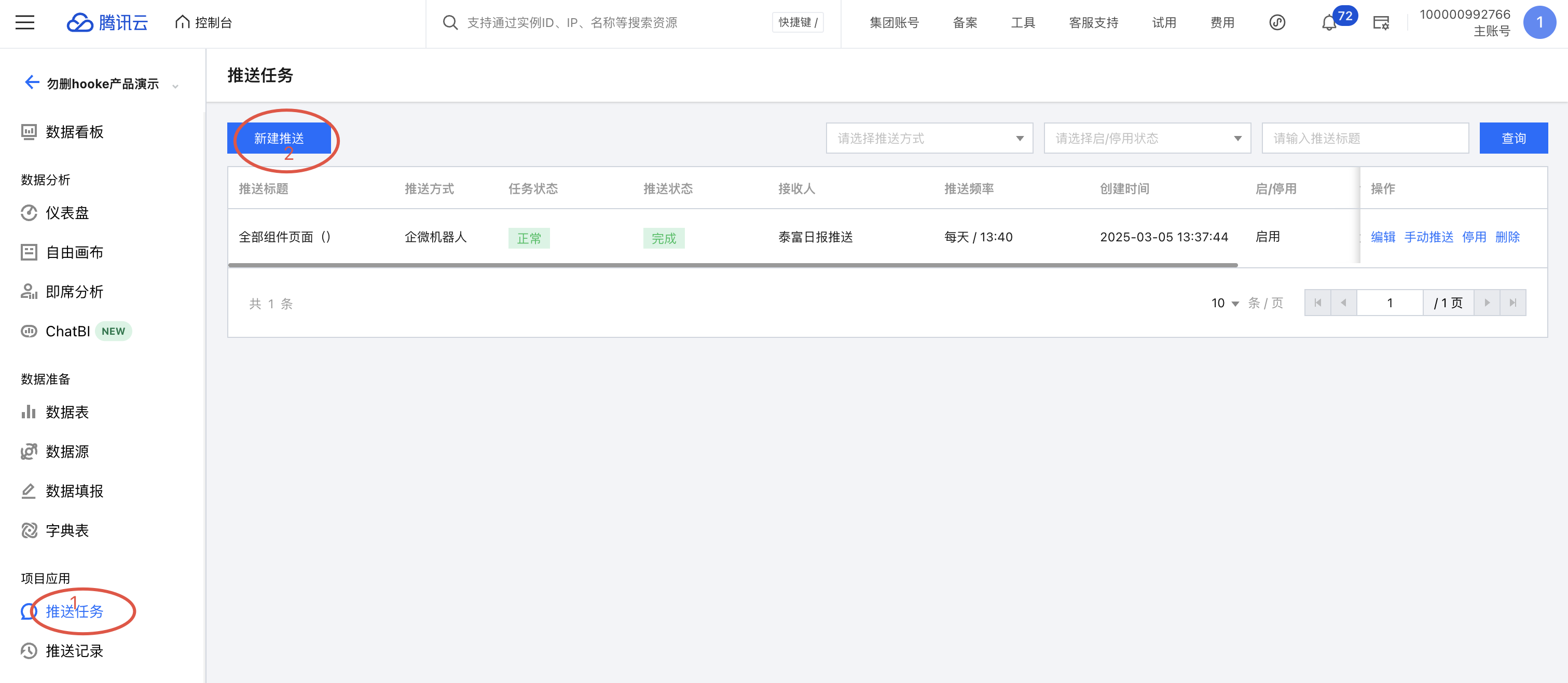Viewport: 1568px width, 683px height.
Task: Click the back arrow beside project name
Action: point(32,82)
